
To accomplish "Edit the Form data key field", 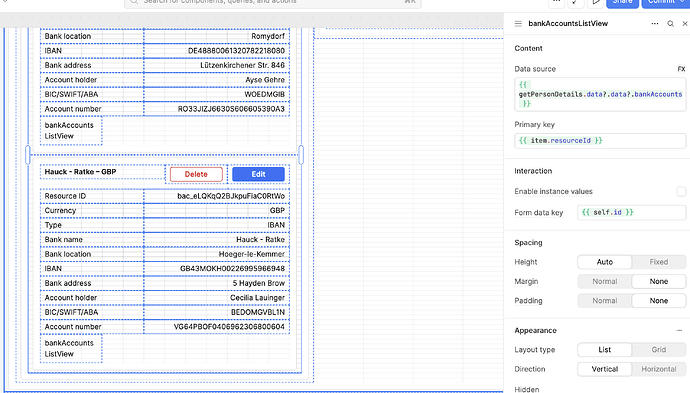I will pos(631,212).
